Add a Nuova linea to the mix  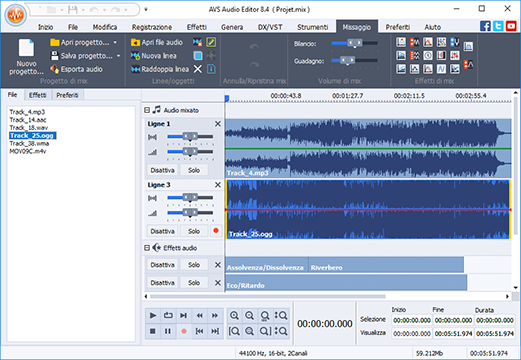[x=154, y=56]
